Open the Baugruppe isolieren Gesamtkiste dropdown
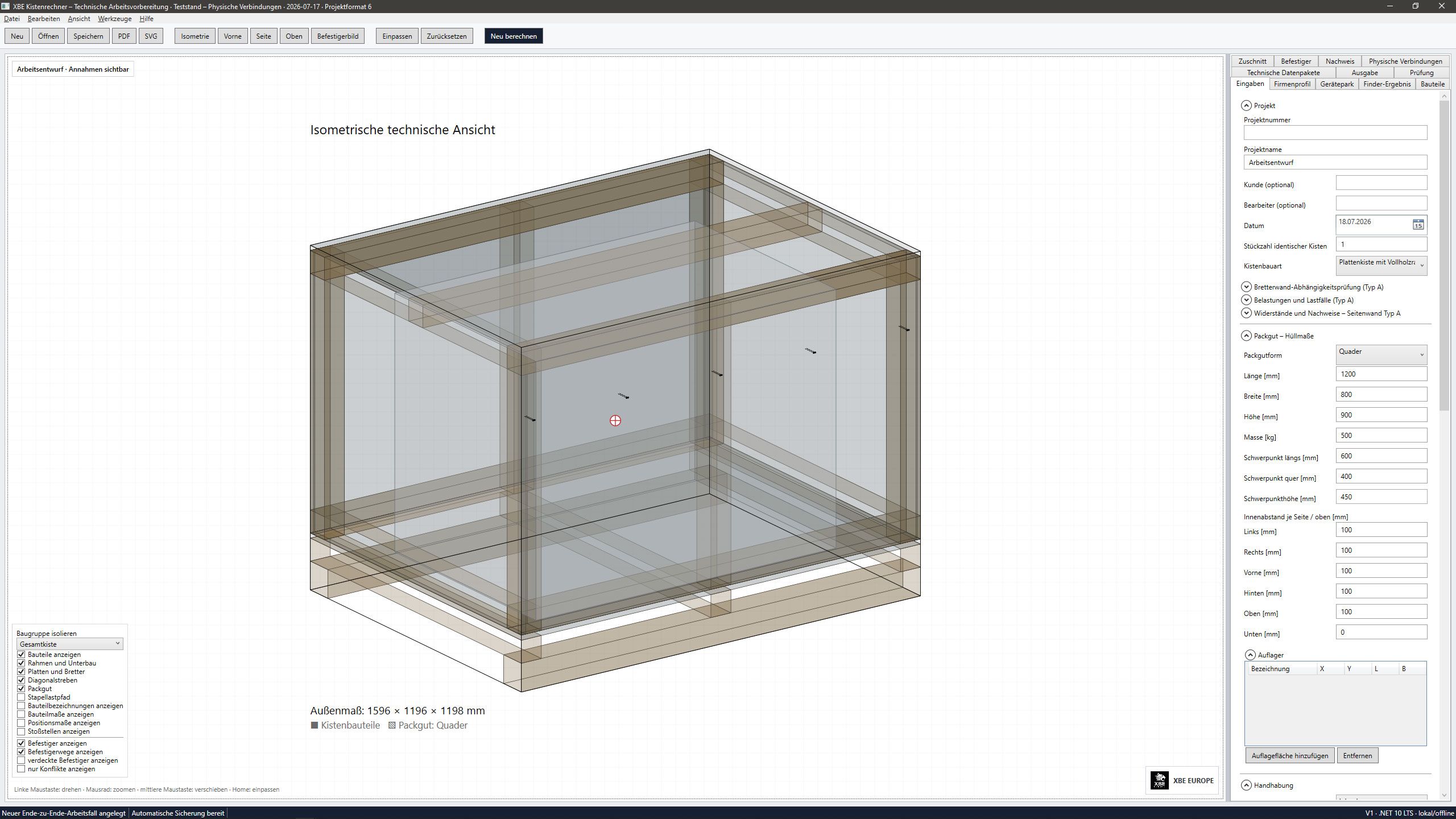The height and width of the screenshot is (819, 1456). [69, 644]
